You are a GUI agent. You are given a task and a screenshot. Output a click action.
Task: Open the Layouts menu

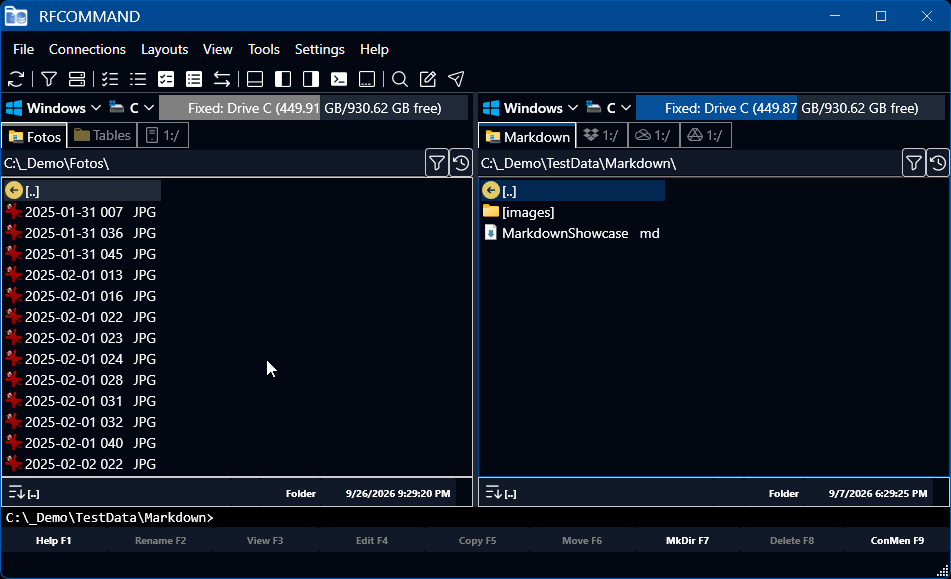[164, 49]
